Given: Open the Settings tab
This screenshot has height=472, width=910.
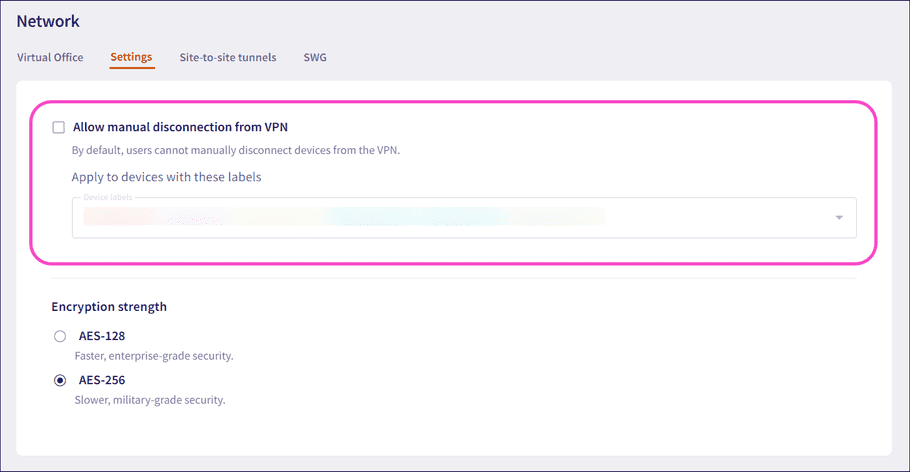Looking at the screenshot, I should 131,57.
